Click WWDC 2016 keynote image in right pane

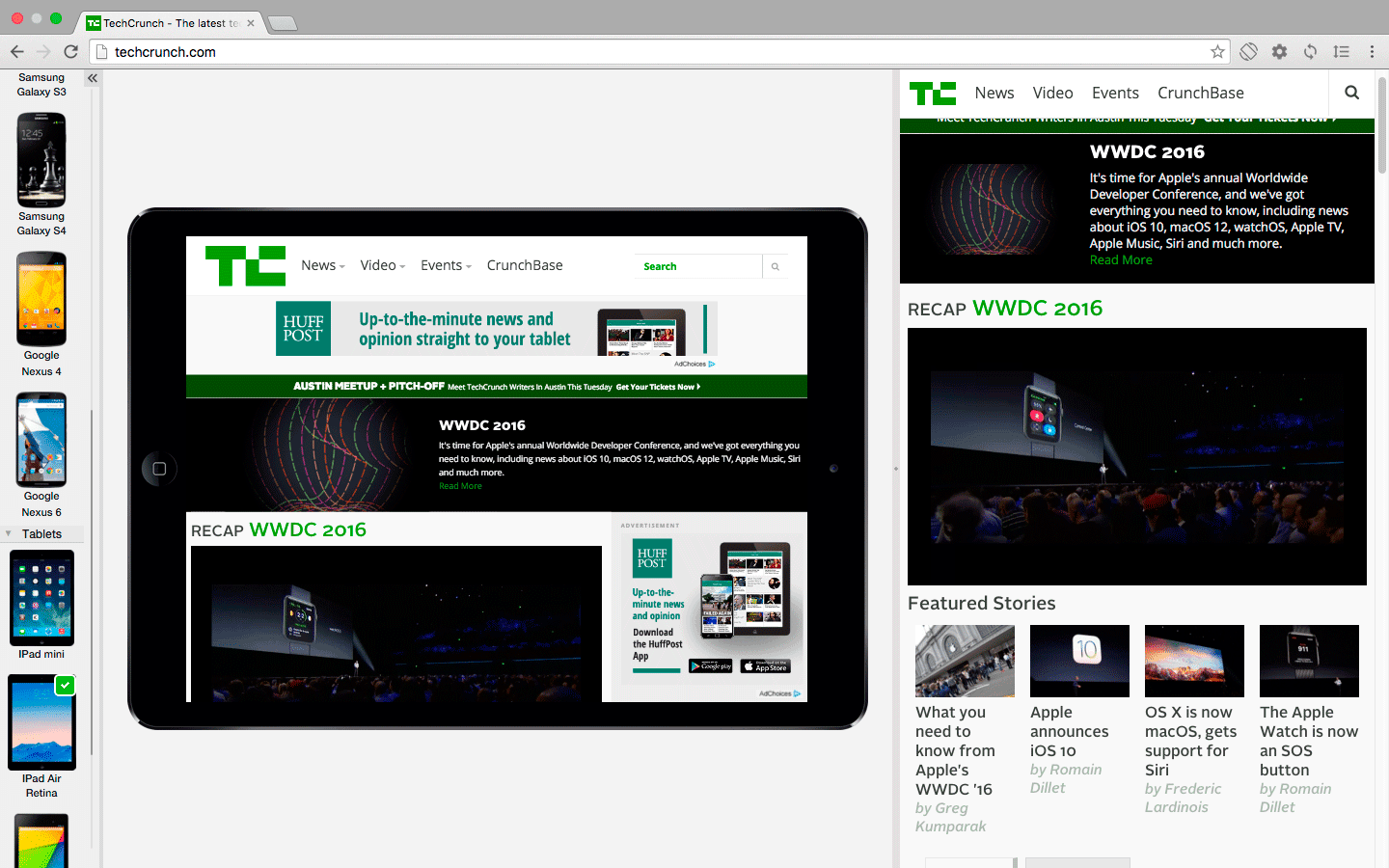click(x=1136, y=456)
